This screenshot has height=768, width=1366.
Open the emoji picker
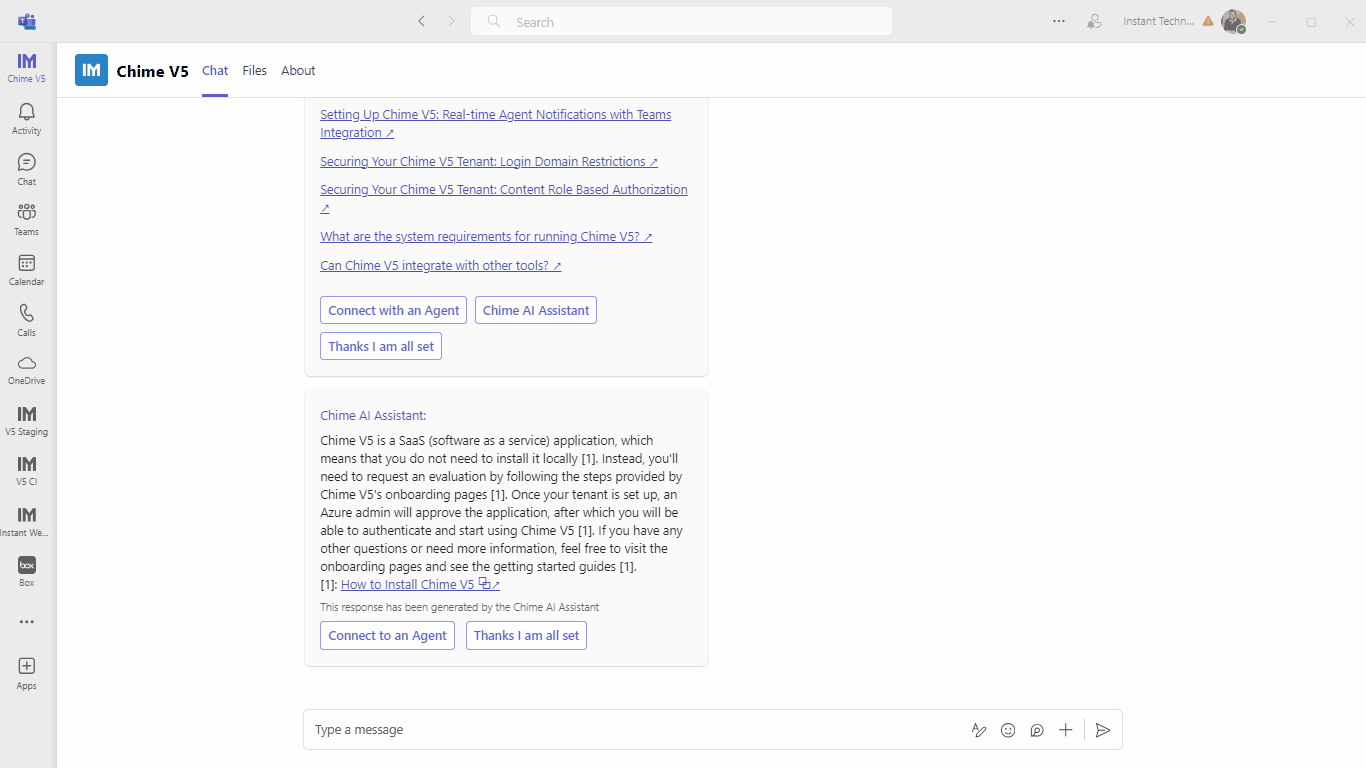(1008, 730)
